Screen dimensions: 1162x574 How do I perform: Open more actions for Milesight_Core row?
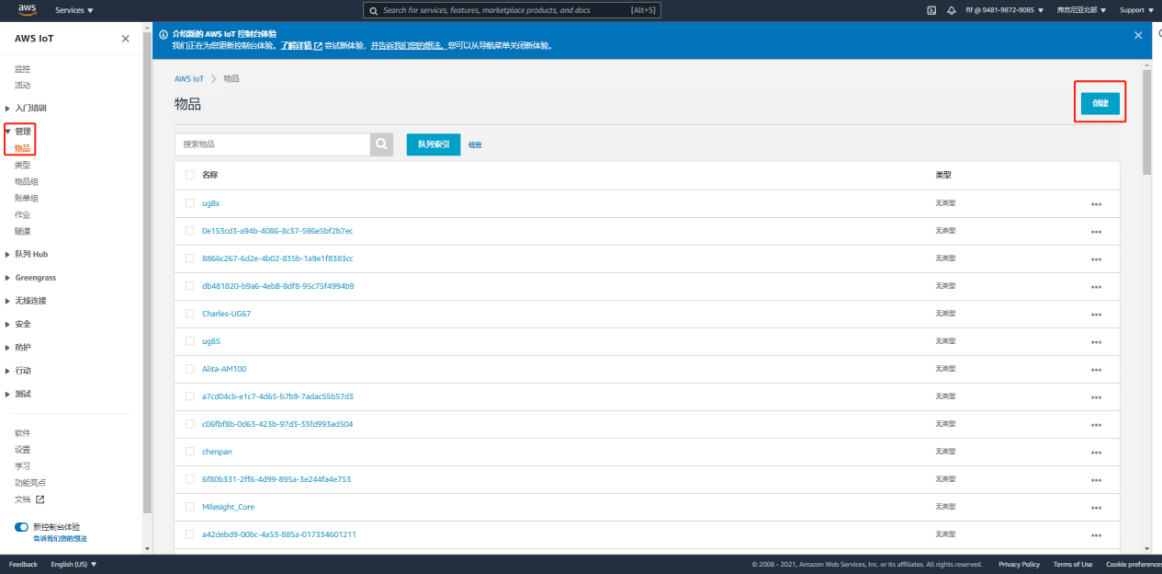click(1096, 508)
